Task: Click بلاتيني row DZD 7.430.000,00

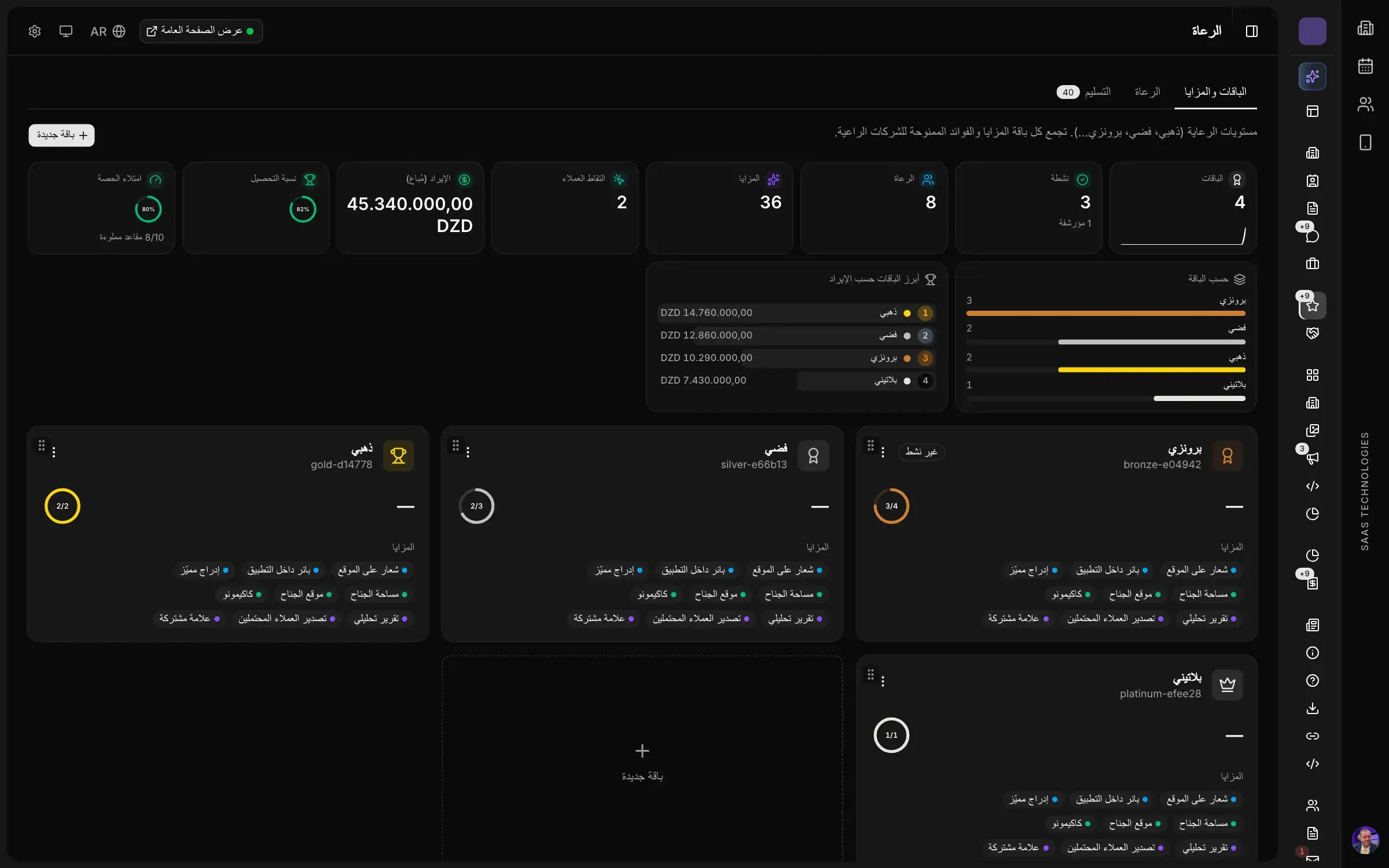Action: tap(796, 381)
